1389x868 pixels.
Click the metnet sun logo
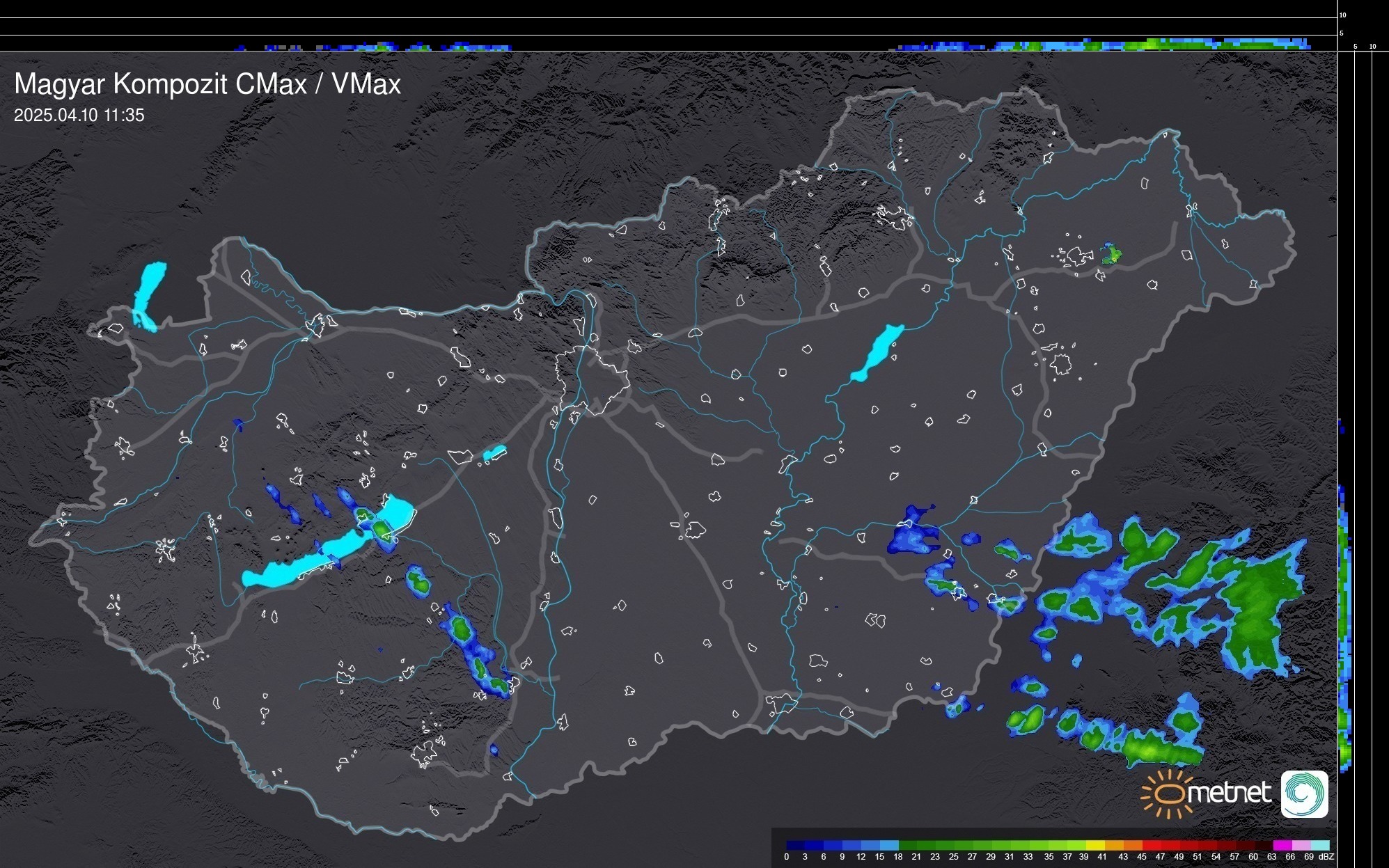[x=1168, y=794]
